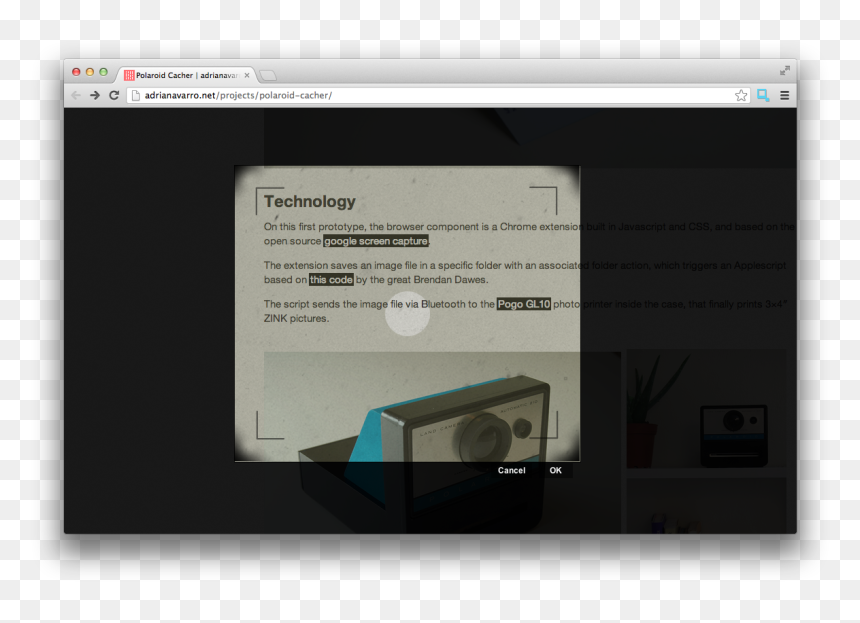
Task: Click the dimmed shelf camera photo
Action: point(706,409)
